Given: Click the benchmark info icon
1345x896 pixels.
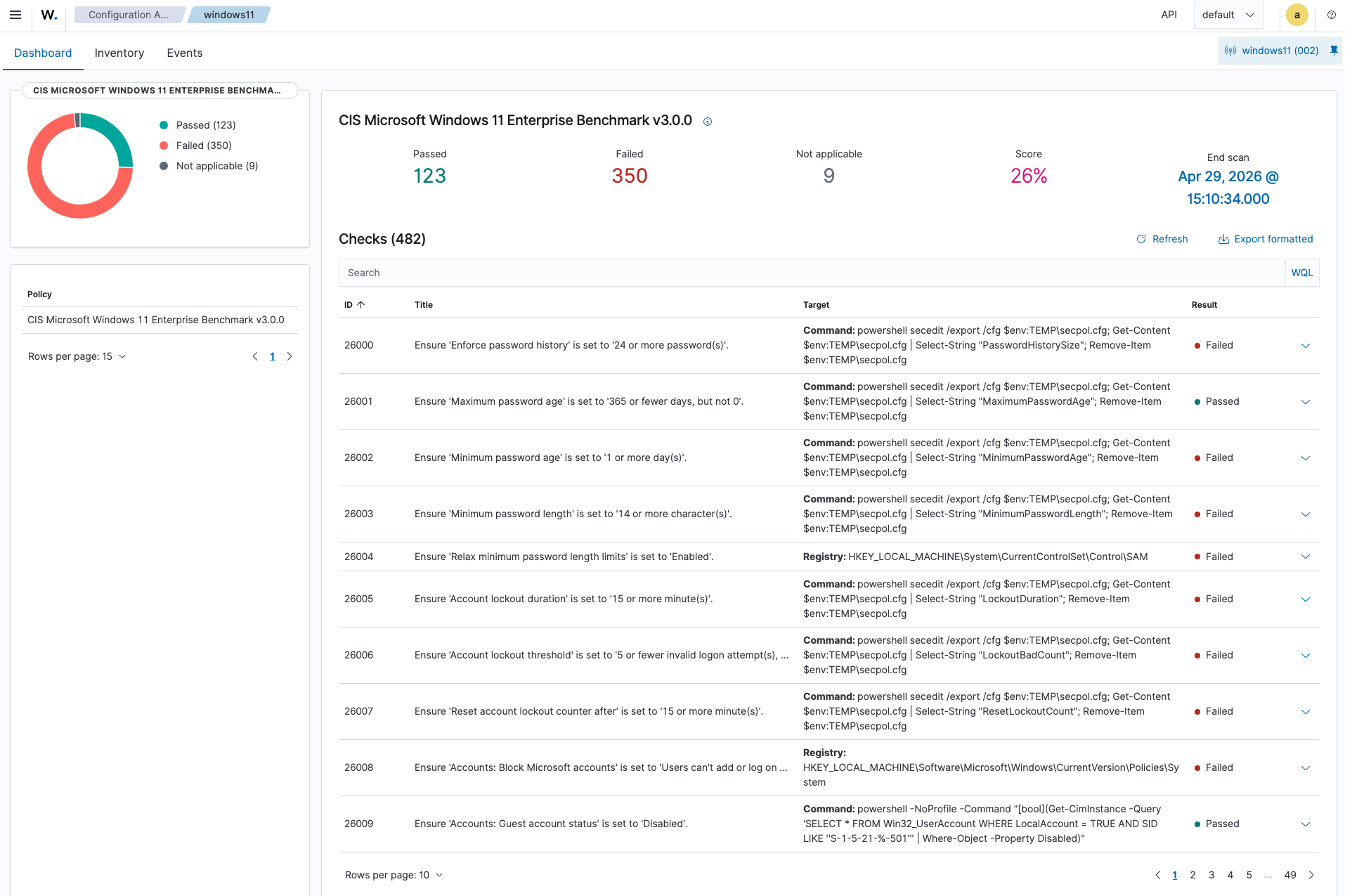Looking at the screenshot, I should click(708, 122).
